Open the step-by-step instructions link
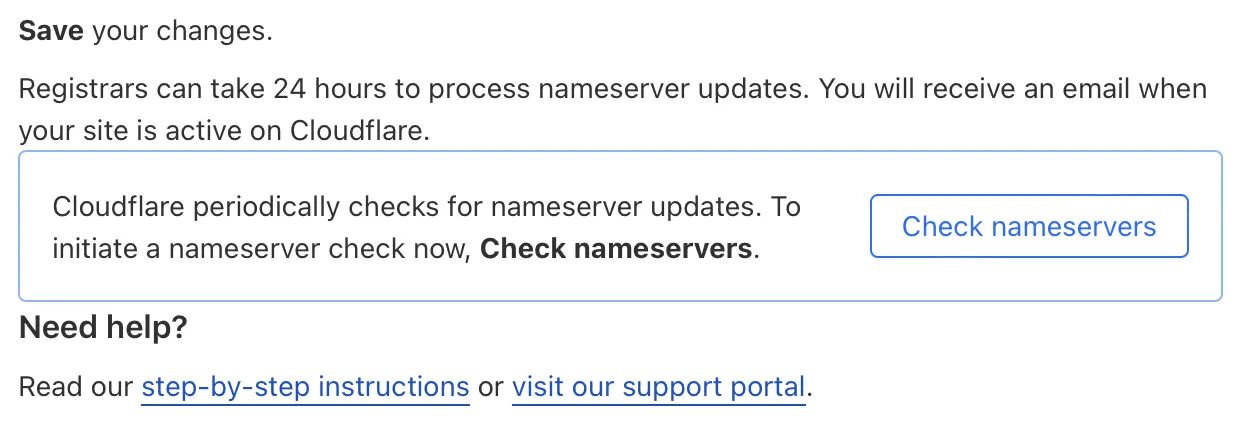Image resolution: width=1254 pixels, height=440 pixels. point(305,387)
